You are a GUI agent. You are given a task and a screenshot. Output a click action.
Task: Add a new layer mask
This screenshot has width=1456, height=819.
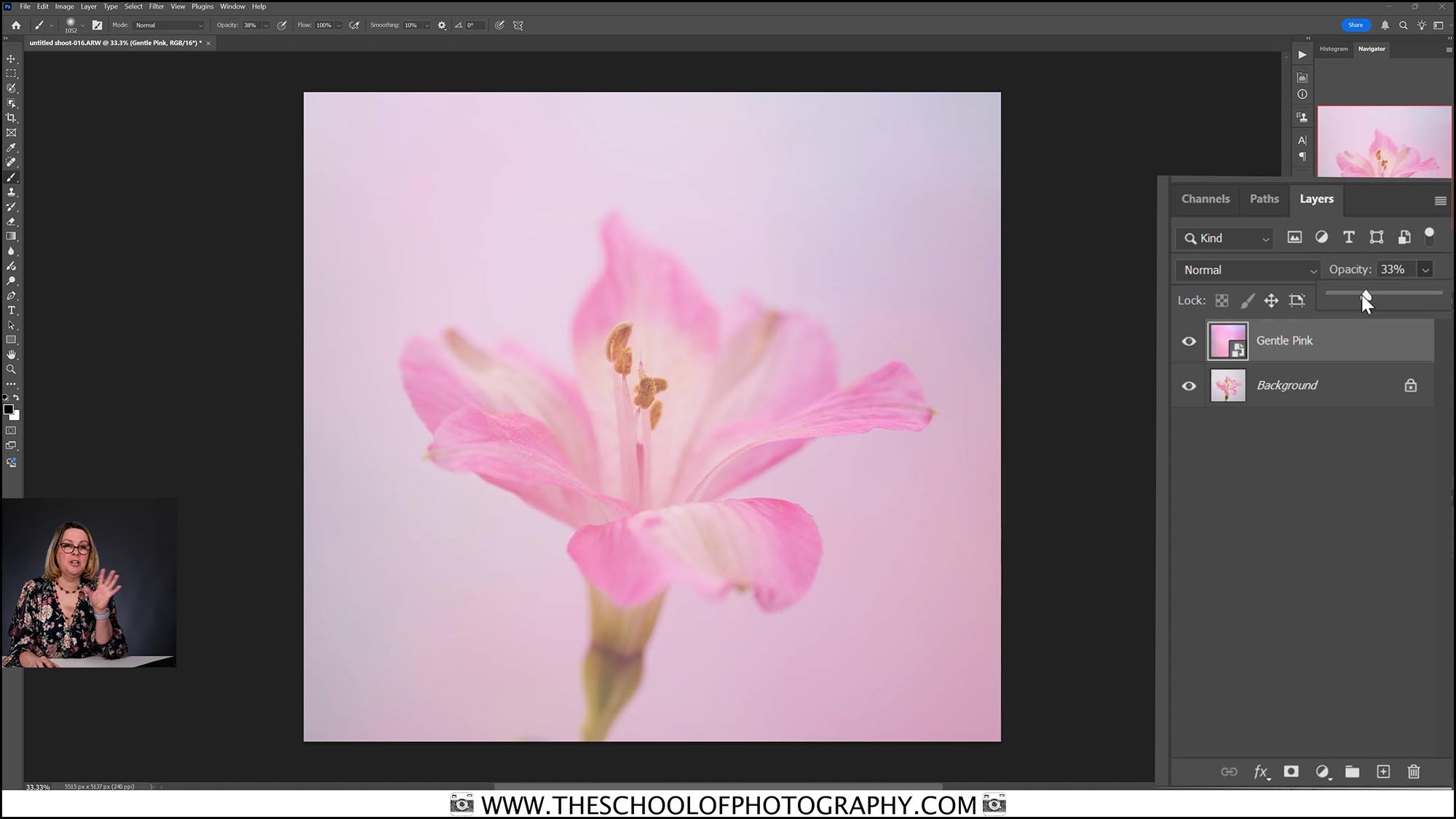(x=1291, y=772)
